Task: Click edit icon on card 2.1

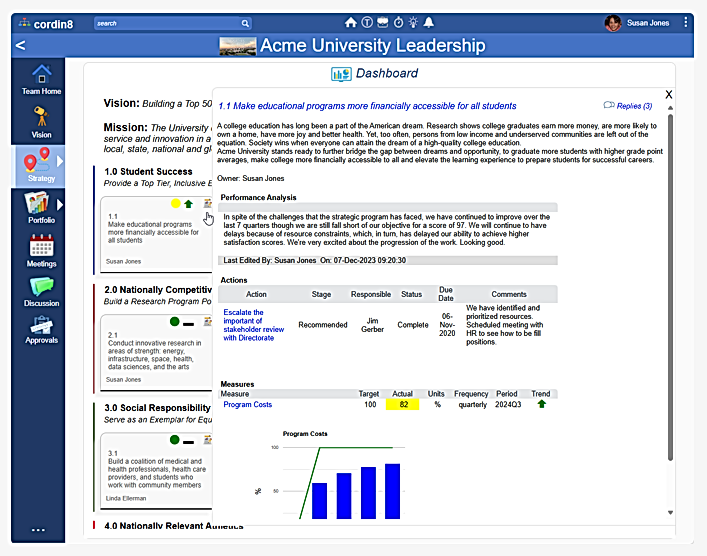Action: [207, 322]
